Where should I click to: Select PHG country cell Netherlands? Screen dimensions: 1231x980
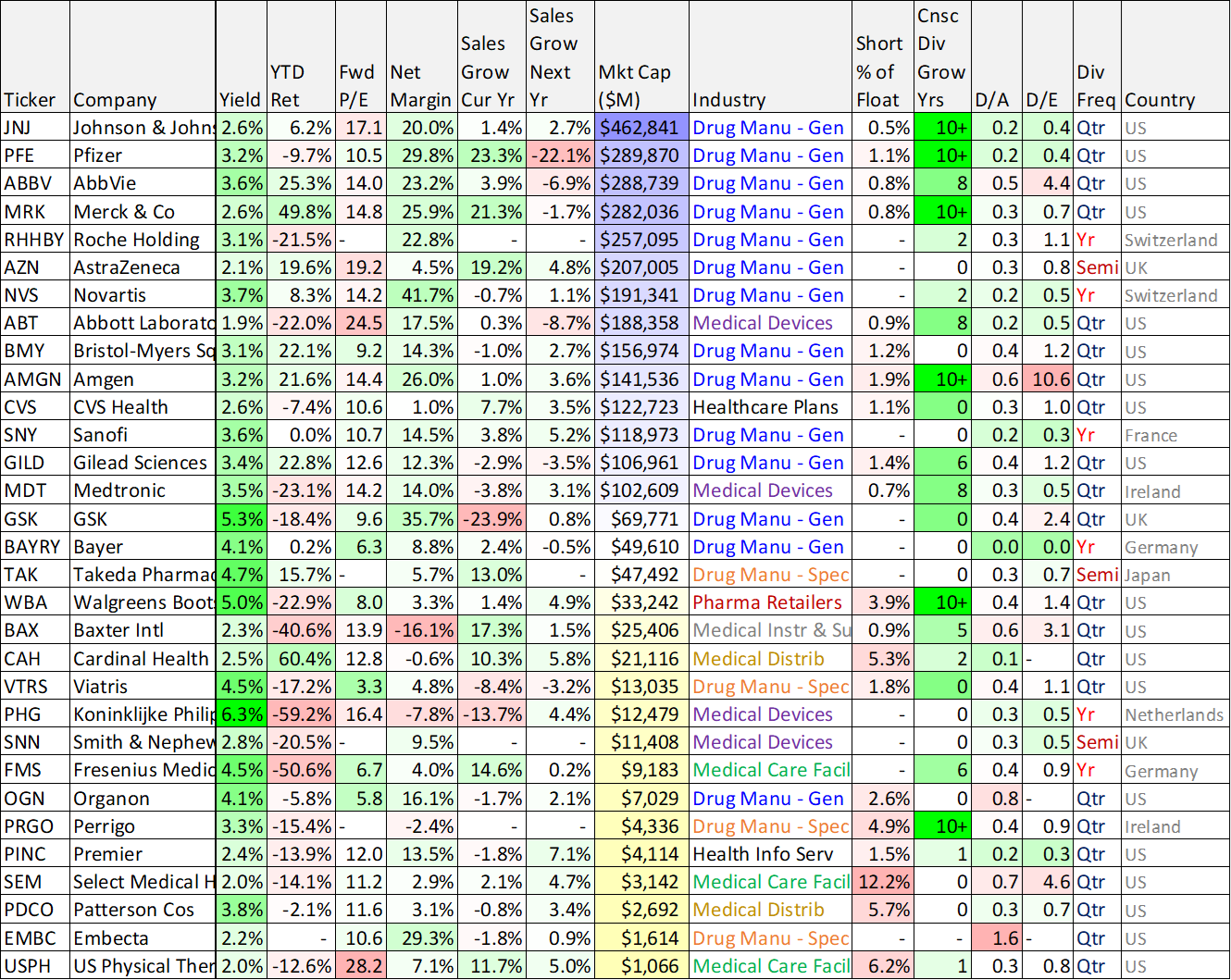click(x=1175, y=714)
